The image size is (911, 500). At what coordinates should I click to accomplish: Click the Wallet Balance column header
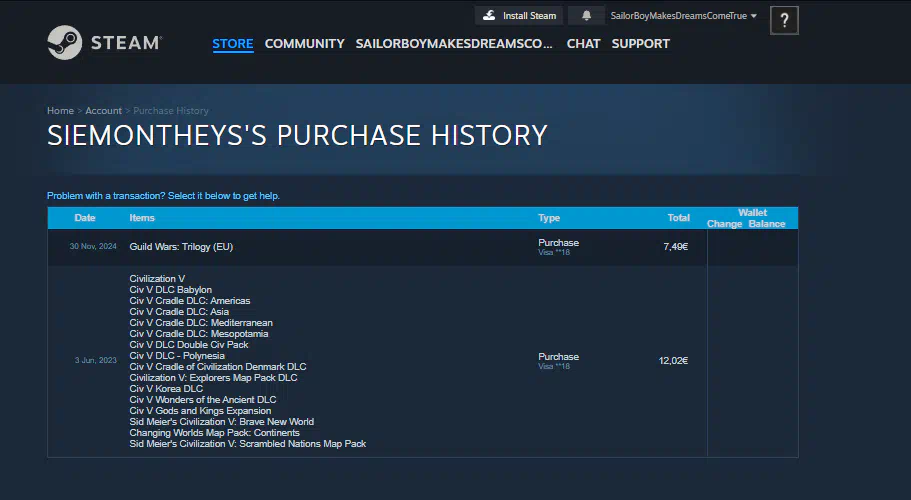tap(767, 224)
